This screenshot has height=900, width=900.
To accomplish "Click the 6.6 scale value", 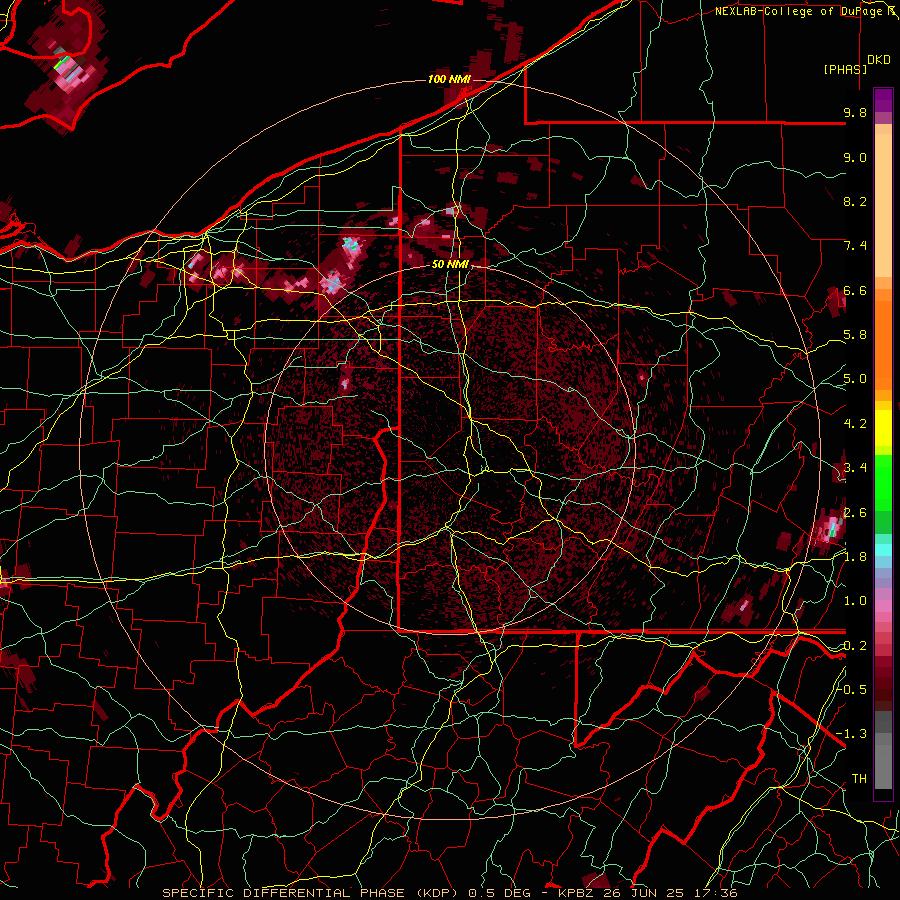I will click(855, 290).
